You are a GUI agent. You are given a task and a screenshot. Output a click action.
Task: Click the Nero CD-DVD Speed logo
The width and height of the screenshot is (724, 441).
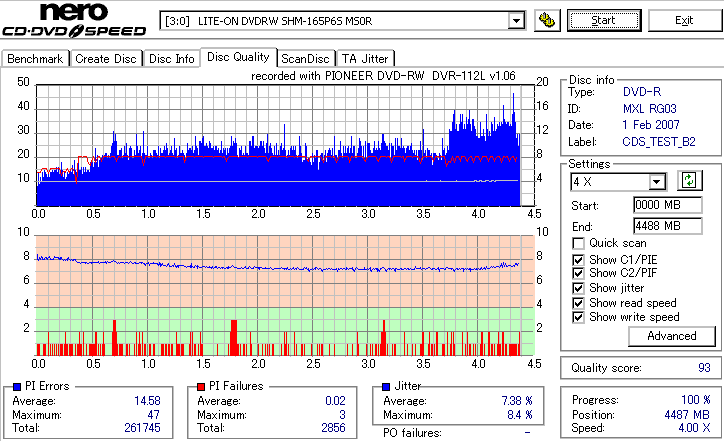click(74, 19)
